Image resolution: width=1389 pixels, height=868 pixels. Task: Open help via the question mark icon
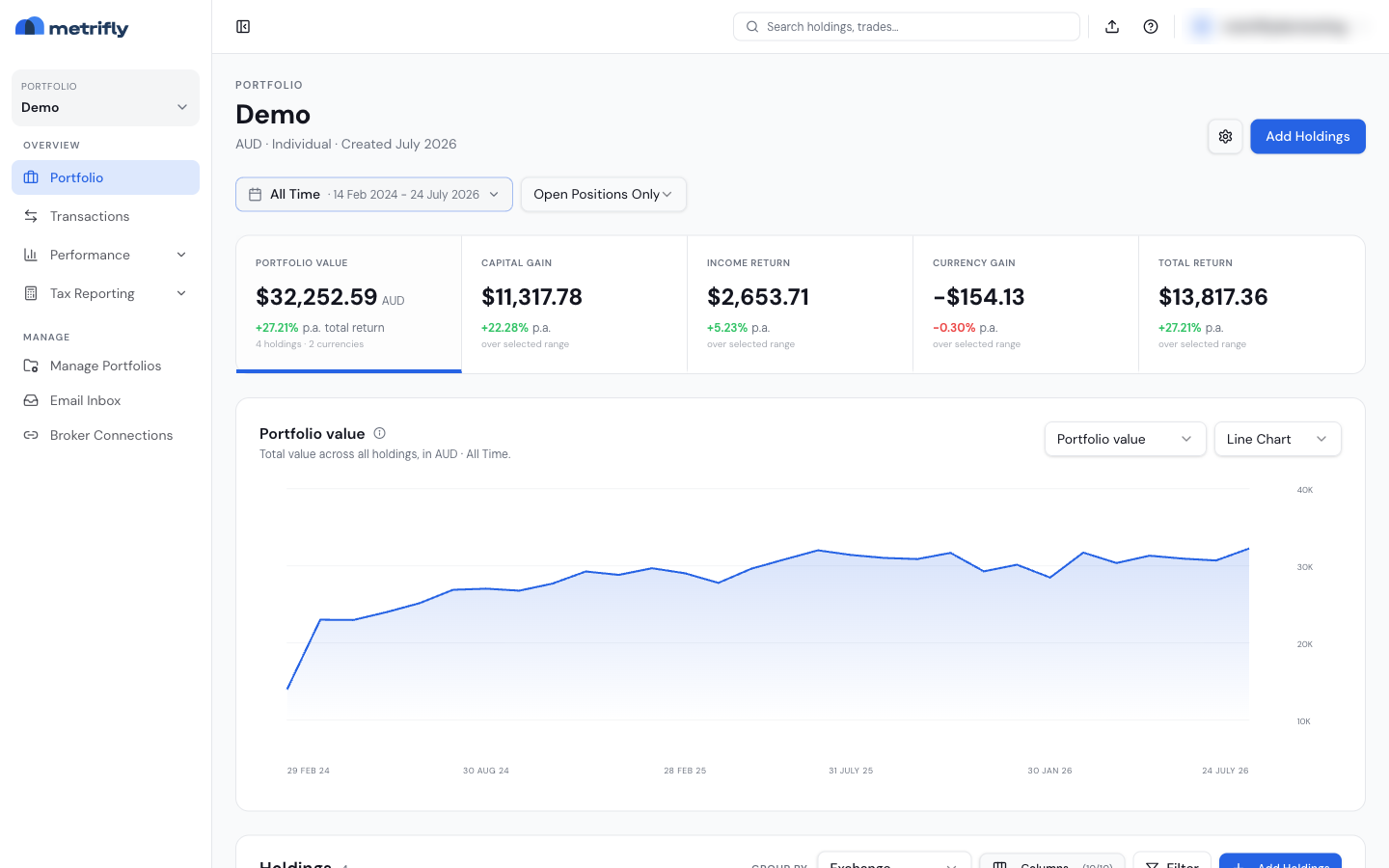[x=1151, y=27]
